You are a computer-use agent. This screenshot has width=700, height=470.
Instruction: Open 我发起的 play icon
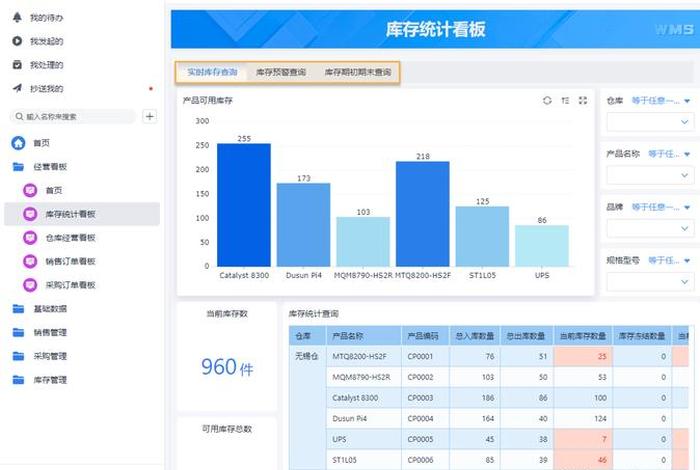point(17,41)
